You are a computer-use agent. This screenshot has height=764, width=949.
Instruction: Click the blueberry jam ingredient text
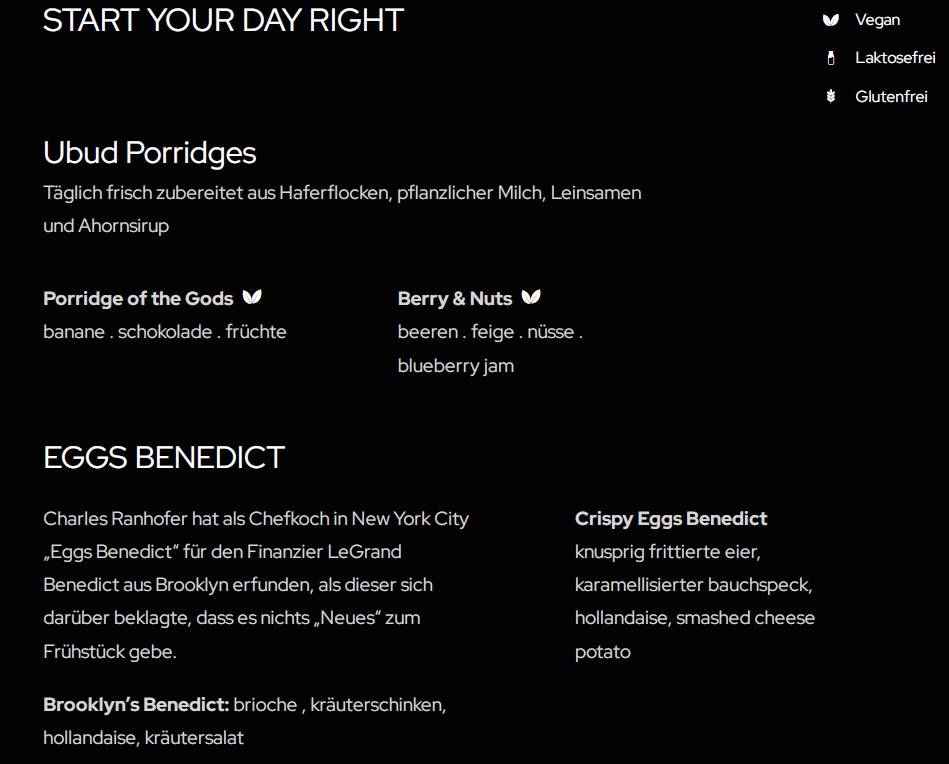point(456,366)
